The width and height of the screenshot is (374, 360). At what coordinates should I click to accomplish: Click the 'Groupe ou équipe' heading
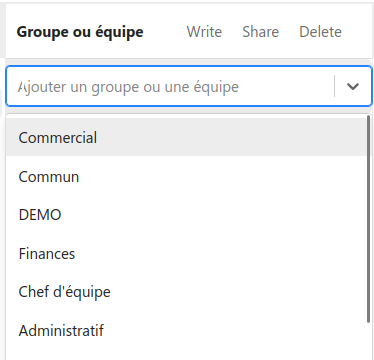[x=80, y=32]
